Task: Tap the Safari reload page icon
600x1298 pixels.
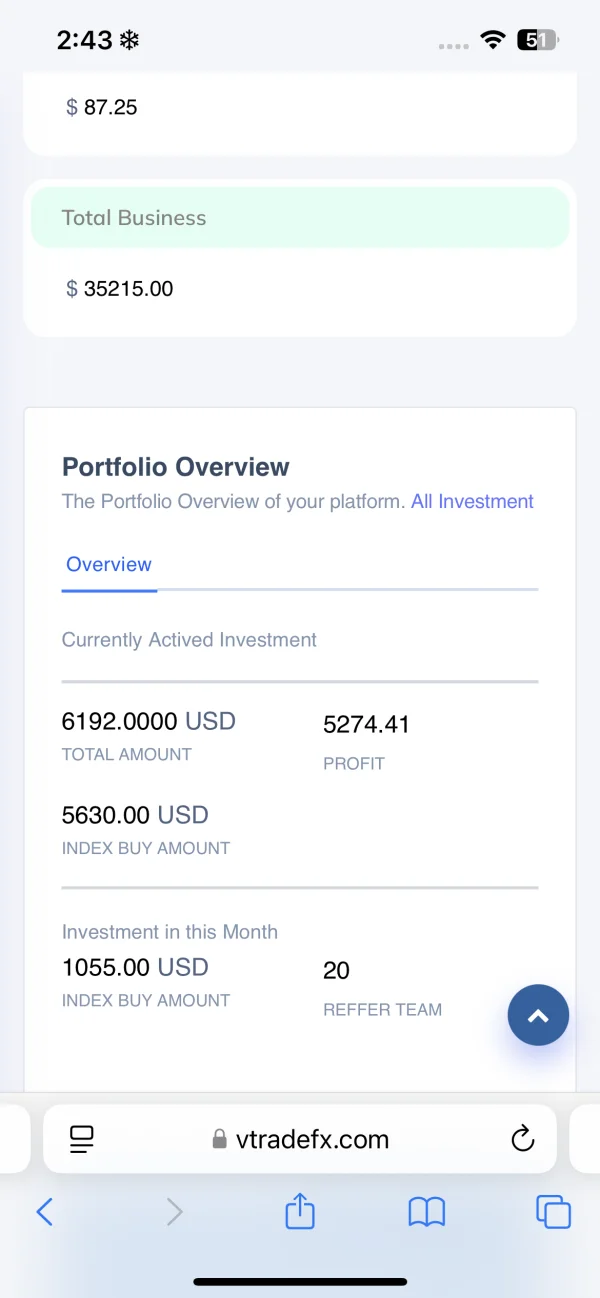Action: 521,1139
